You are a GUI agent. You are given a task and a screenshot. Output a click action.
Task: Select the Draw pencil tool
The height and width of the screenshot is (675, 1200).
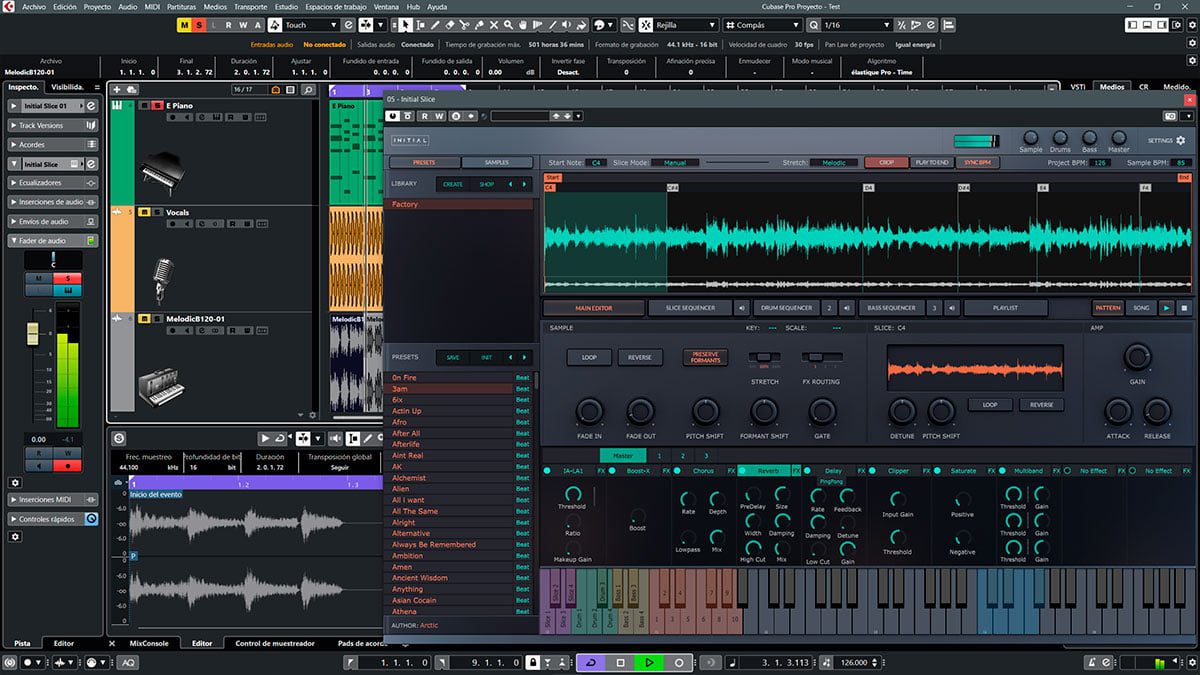click(433, 24)
